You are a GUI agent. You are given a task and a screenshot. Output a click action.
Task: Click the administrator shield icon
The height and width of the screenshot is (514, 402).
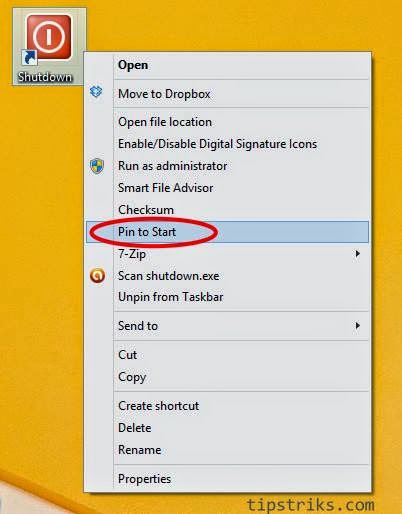97,166
